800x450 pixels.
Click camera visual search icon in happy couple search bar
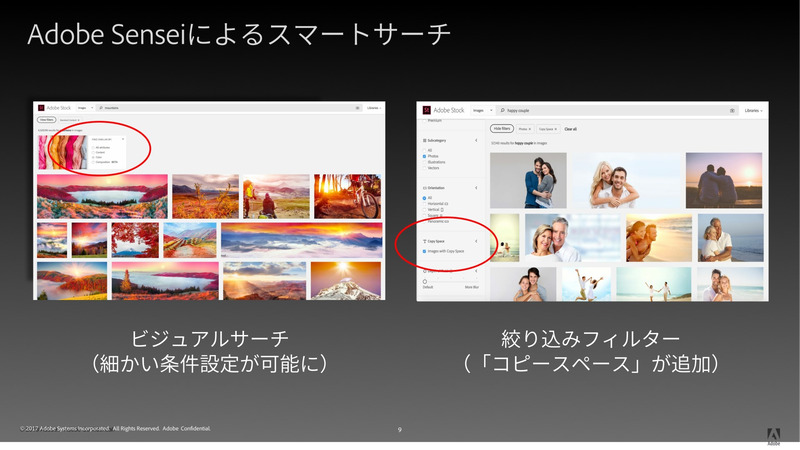(x=732, y=111)
